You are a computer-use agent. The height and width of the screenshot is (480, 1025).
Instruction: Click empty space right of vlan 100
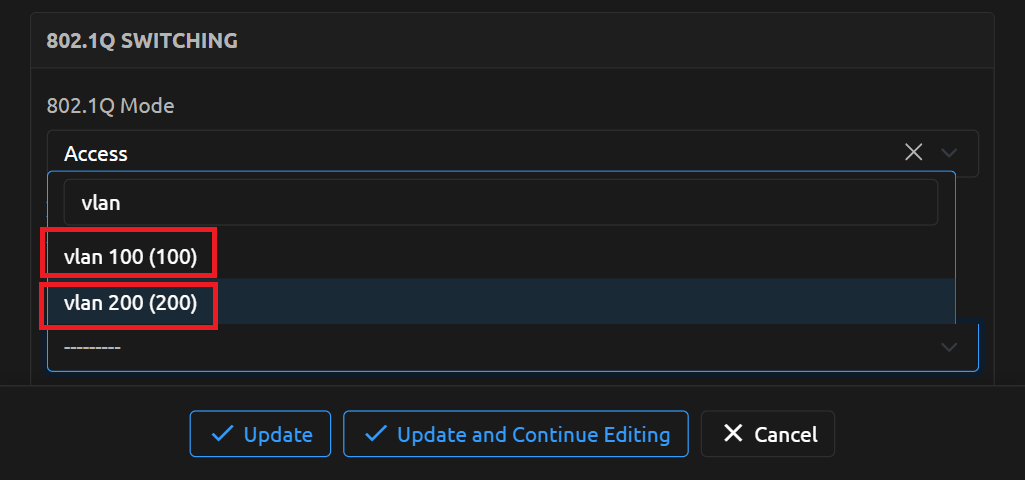click(580, 256)
